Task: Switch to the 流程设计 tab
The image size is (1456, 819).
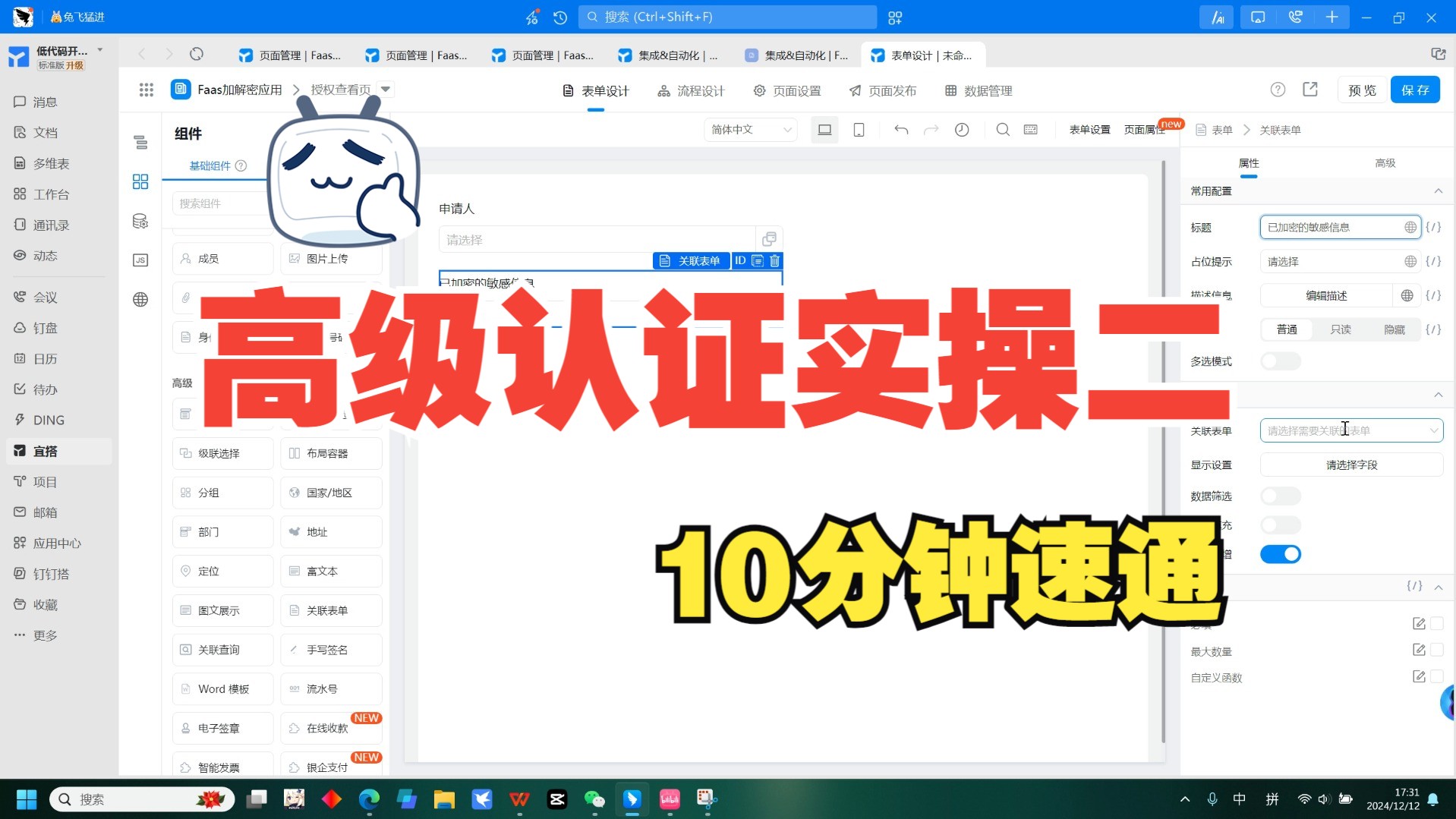Action: coord(692,90)
